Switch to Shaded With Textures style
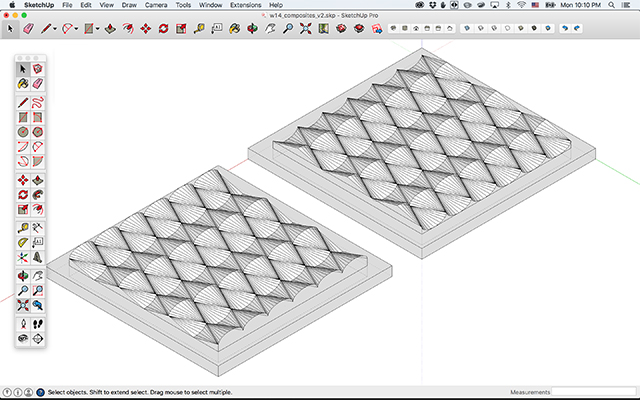Image resolution: width=640 pixels, height=400 pixels. (534, 28)
